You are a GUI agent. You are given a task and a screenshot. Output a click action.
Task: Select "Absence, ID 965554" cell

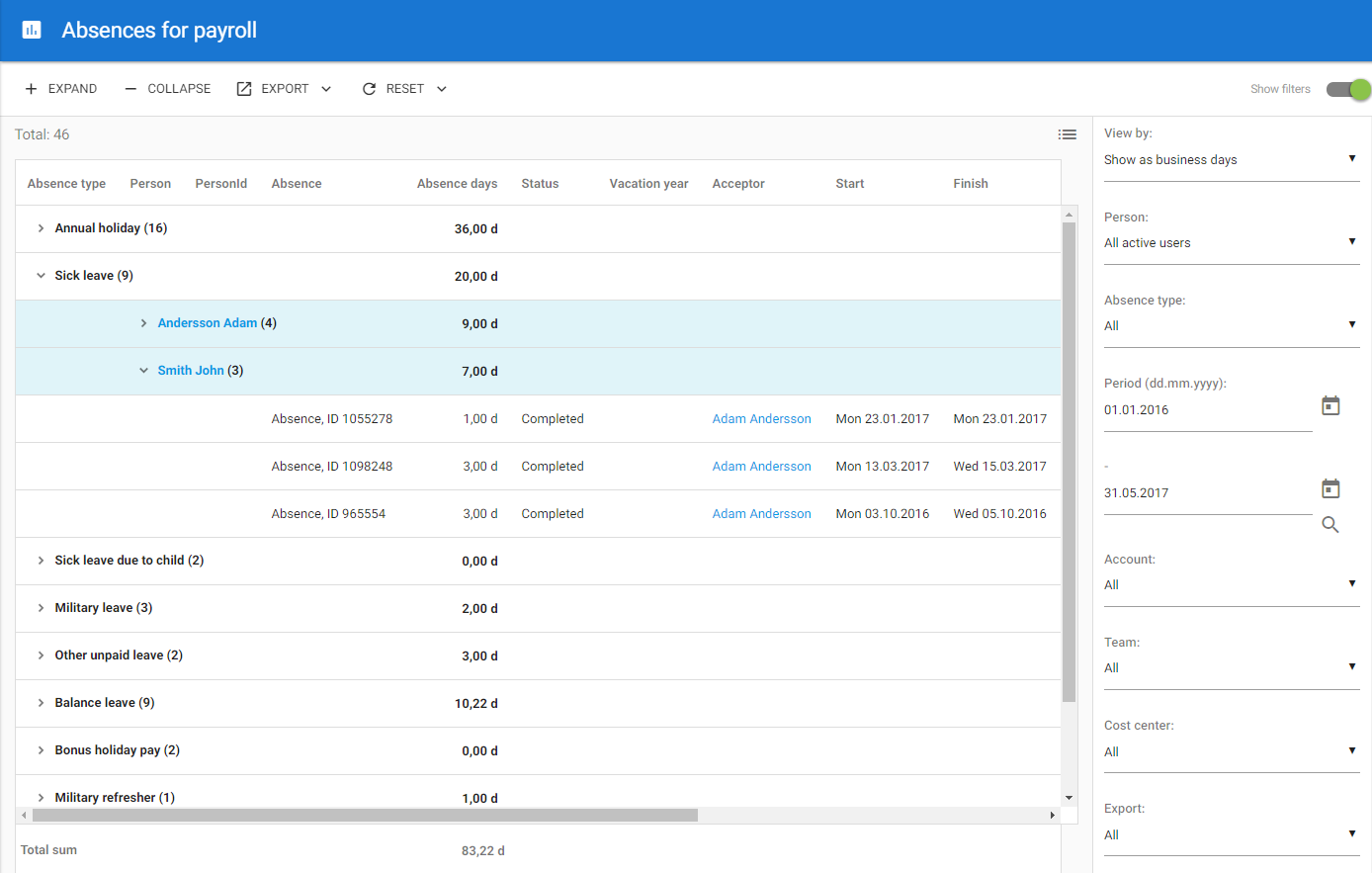[x=328, y=514]
